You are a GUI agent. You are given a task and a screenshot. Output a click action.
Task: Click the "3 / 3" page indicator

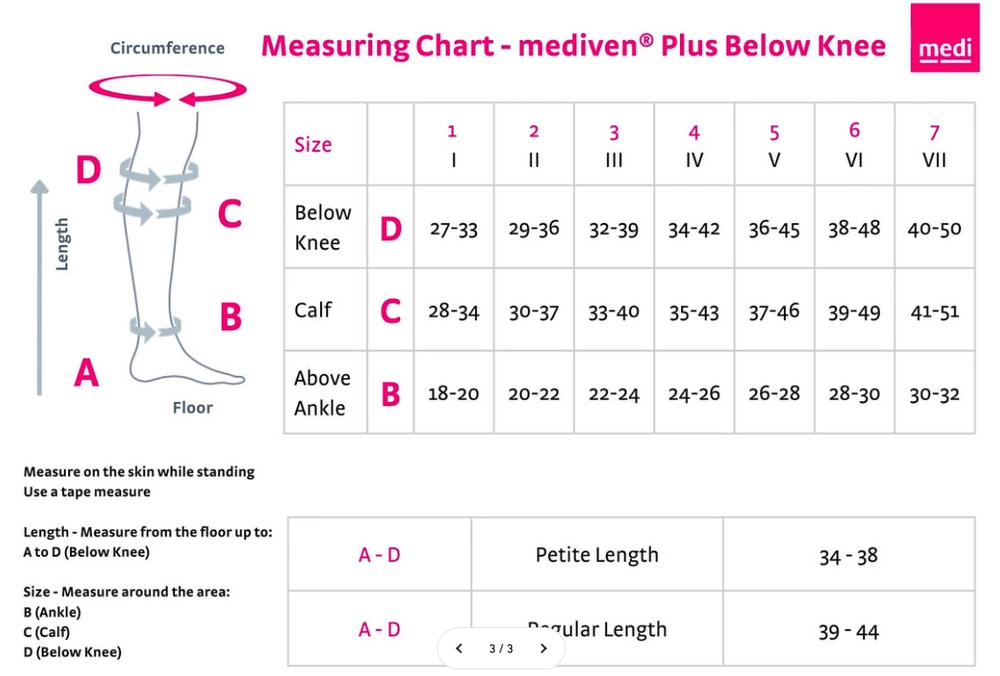[501, 649]
